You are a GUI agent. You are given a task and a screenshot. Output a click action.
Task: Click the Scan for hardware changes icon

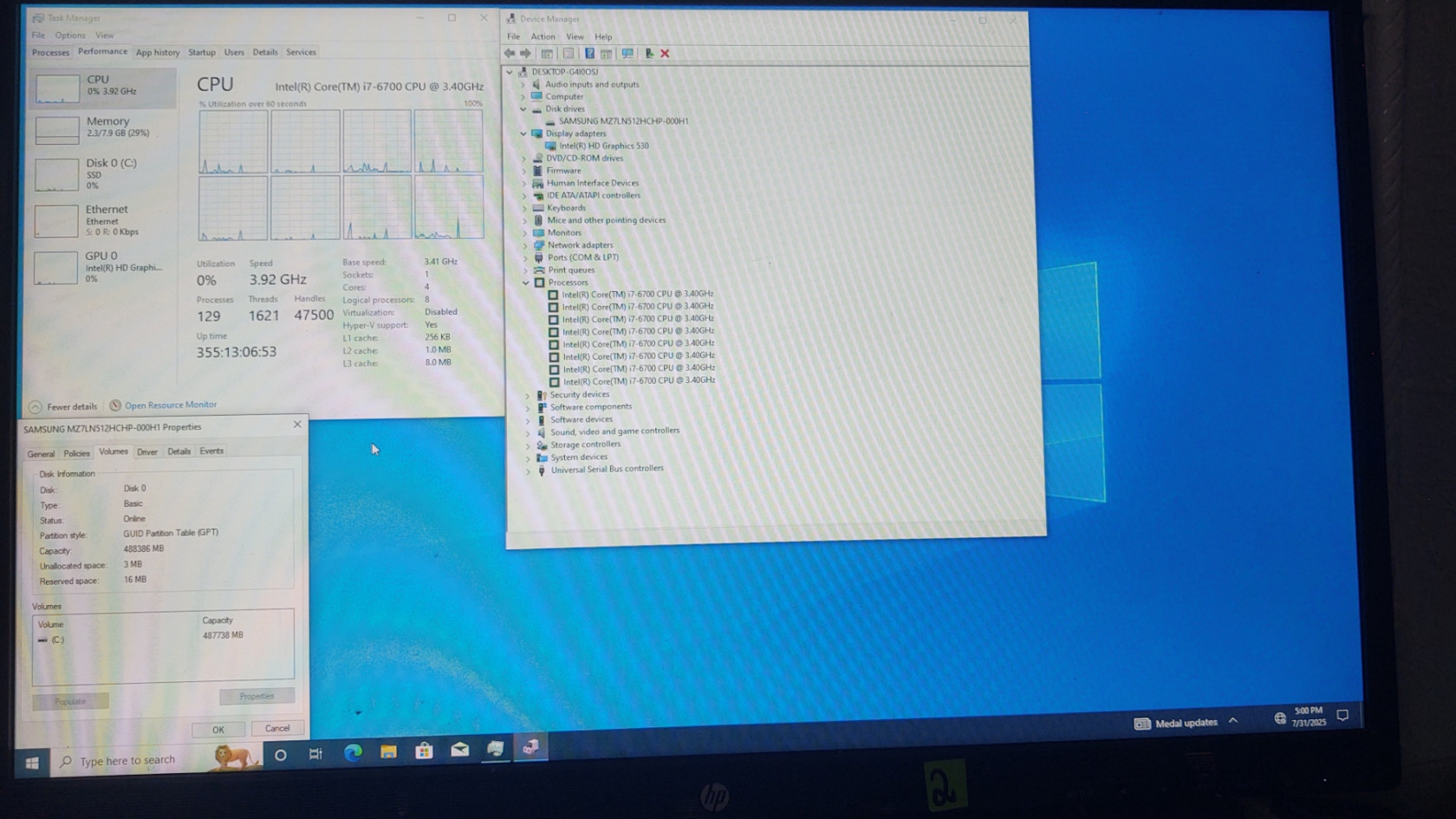click(x=627, y=54)
